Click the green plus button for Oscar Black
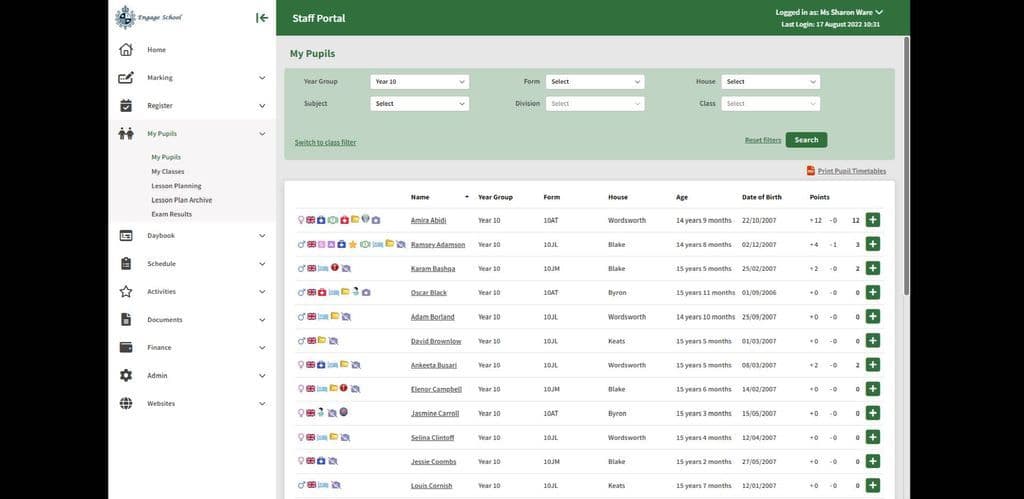Screen dimensions: 1024x499 [x=872, y=292]
